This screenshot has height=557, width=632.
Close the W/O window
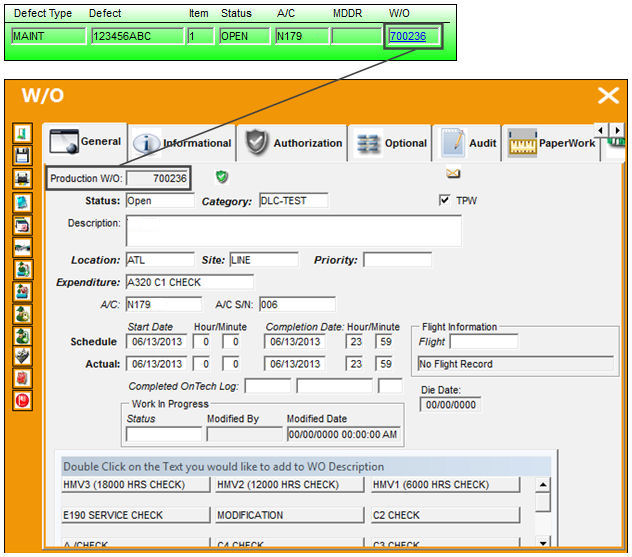(x=608, y=96)
